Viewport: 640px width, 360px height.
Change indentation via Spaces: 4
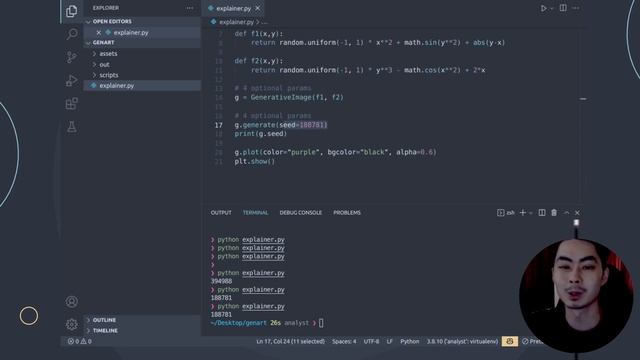(344, 341)
